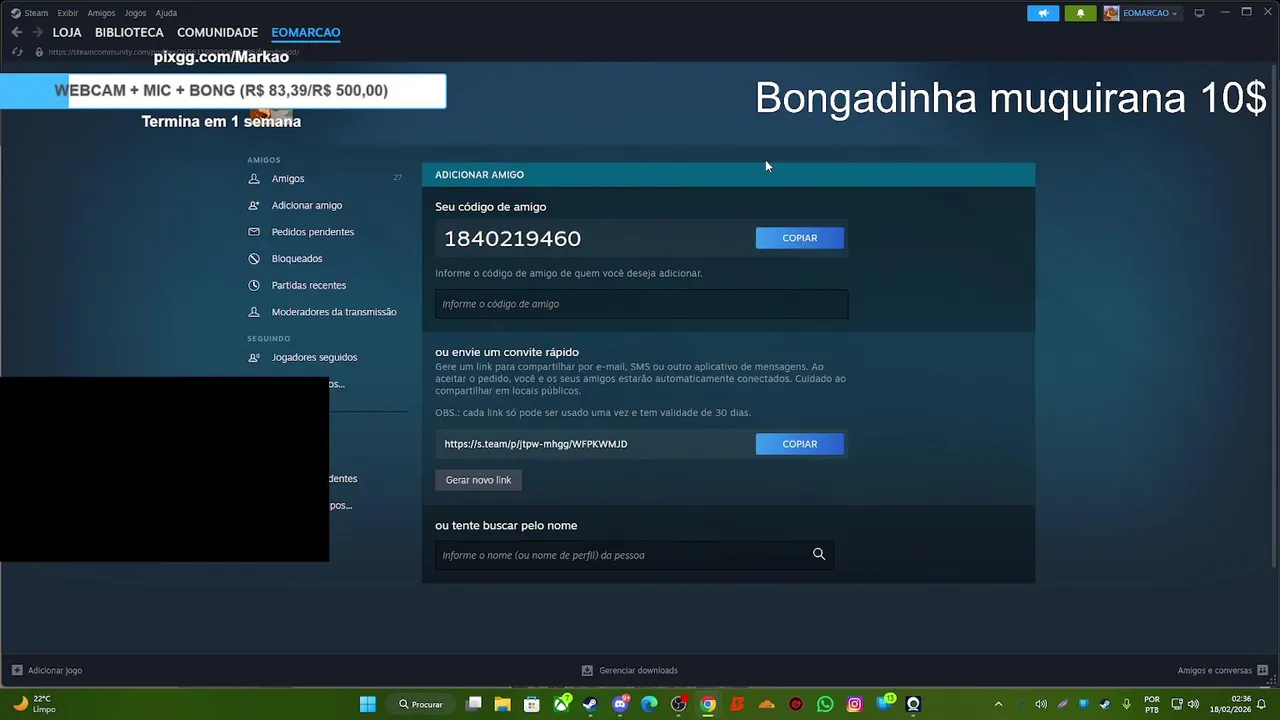1280x720 pixels.
Task: Open Task View on the taskbar
Action: [x=474, y=704]
